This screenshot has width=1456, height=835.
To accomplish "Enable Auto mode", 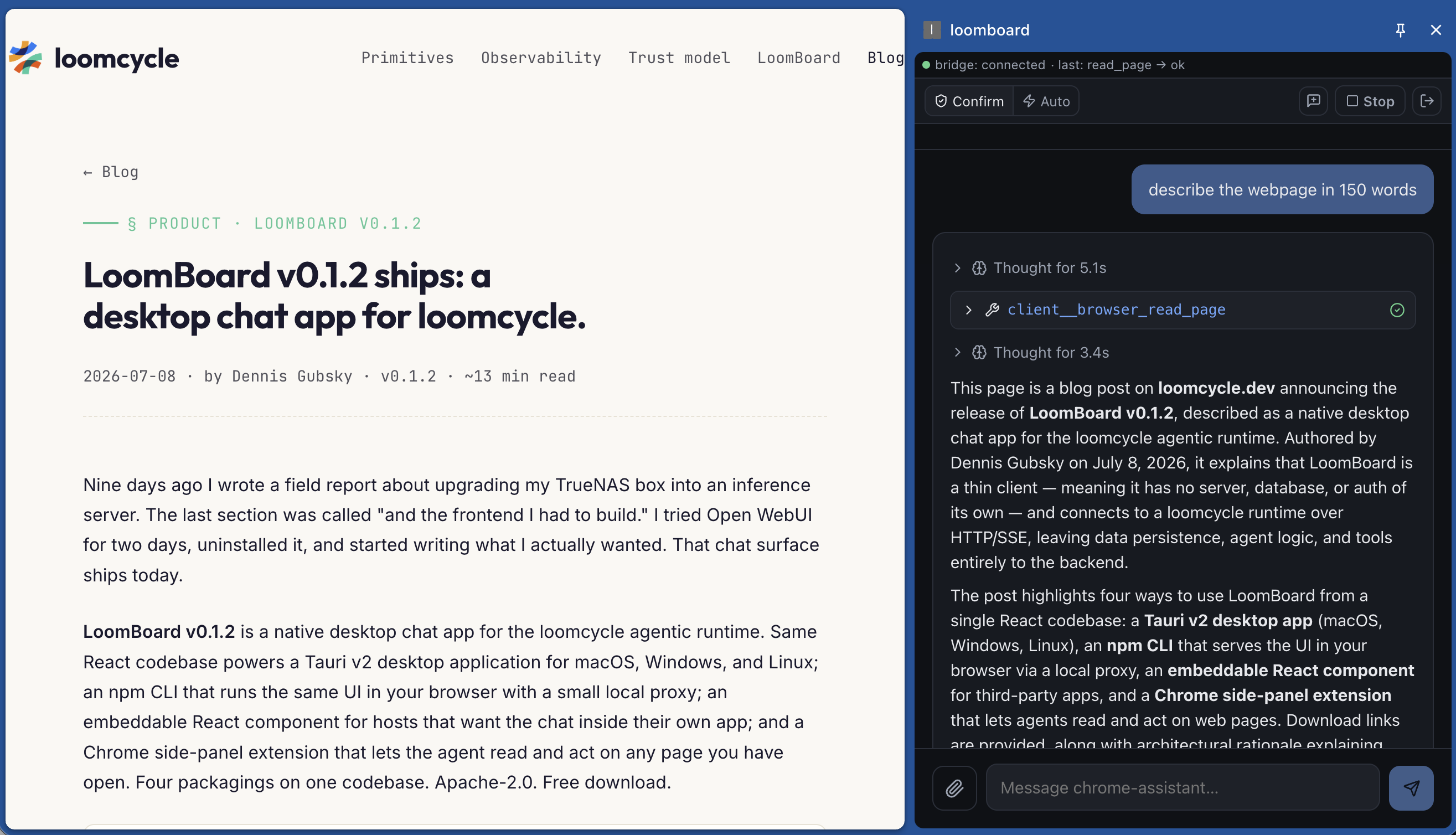I will click(1046, 101).
